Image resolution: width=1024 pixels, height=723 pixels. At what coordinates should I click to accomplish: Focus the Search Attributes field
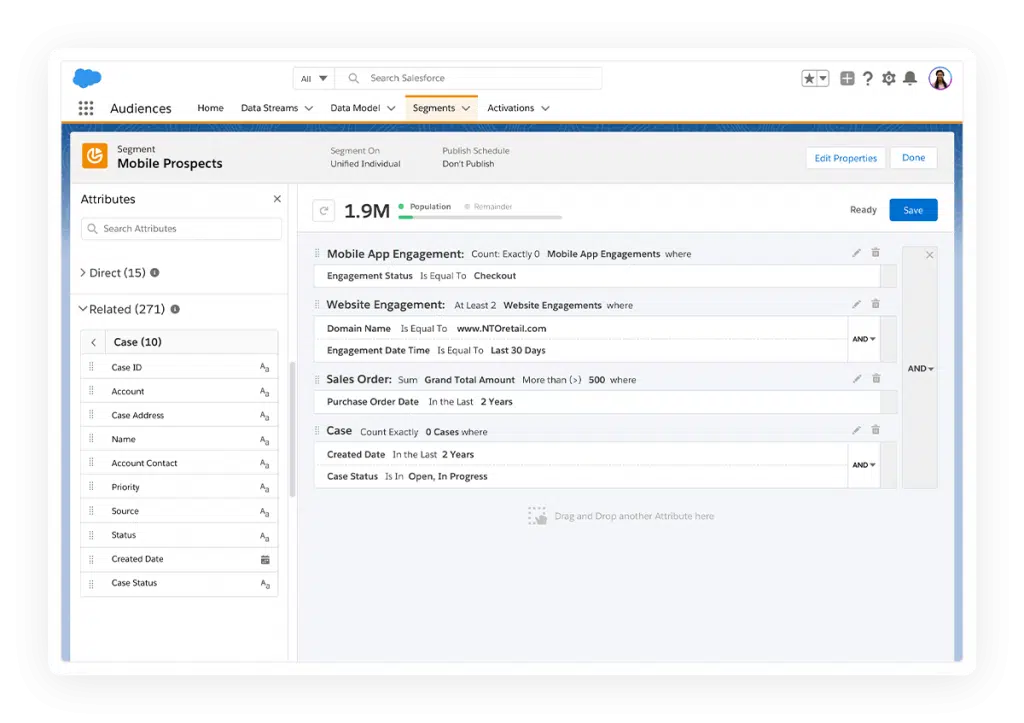[182, 229]
